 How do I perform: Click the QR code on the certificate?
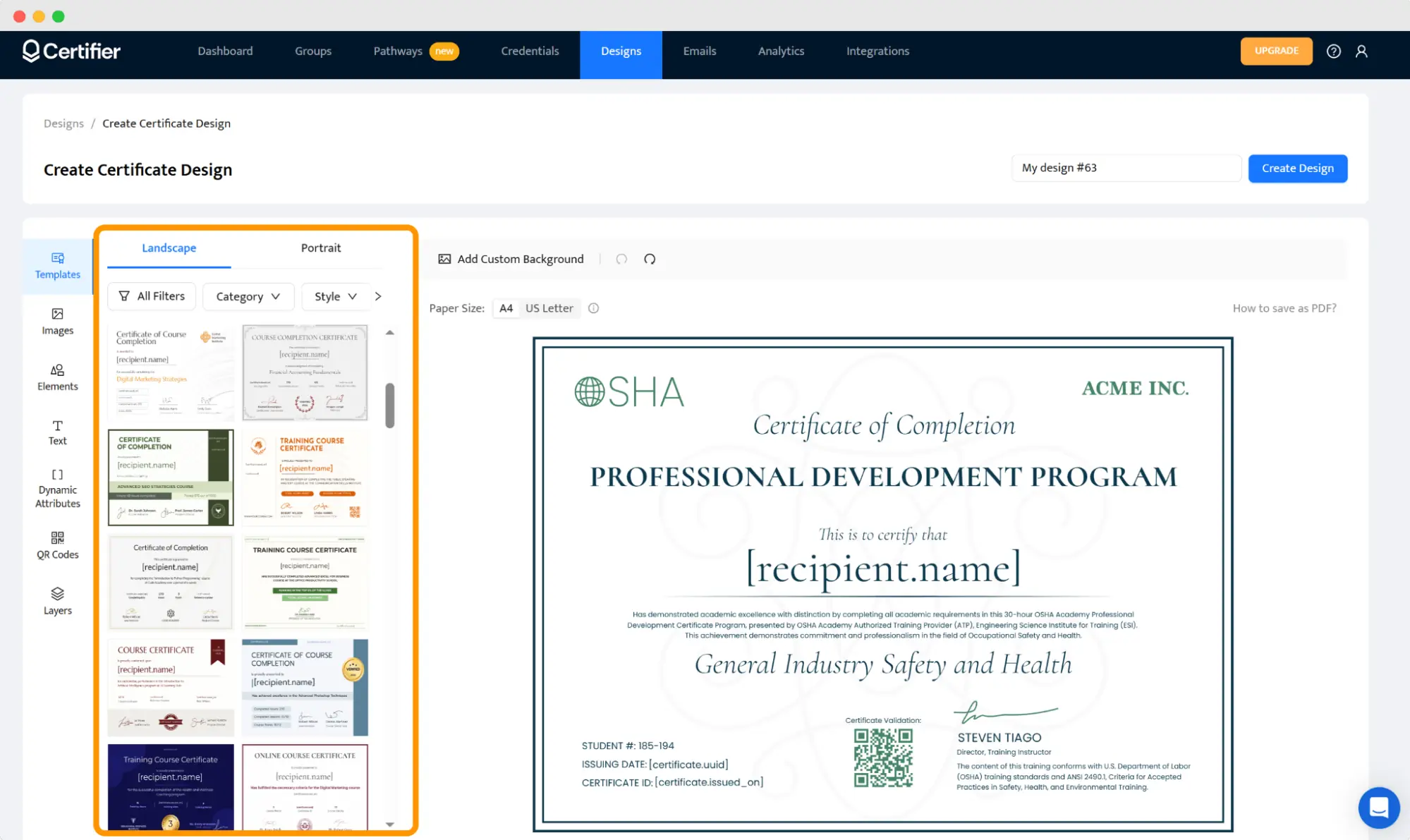(883, 757)
